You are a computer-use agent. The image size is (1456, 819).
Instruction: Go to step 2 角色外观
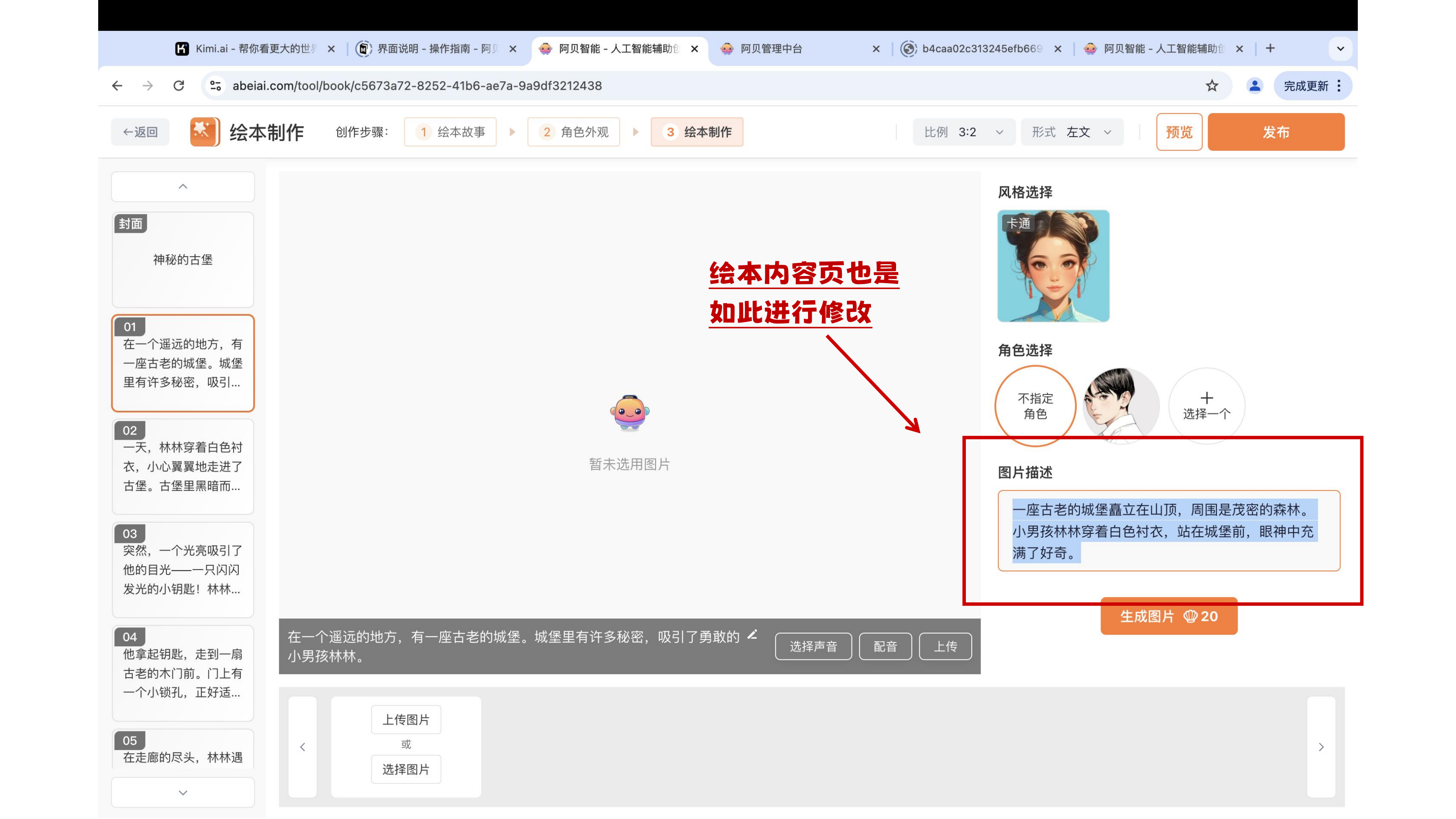574,132
